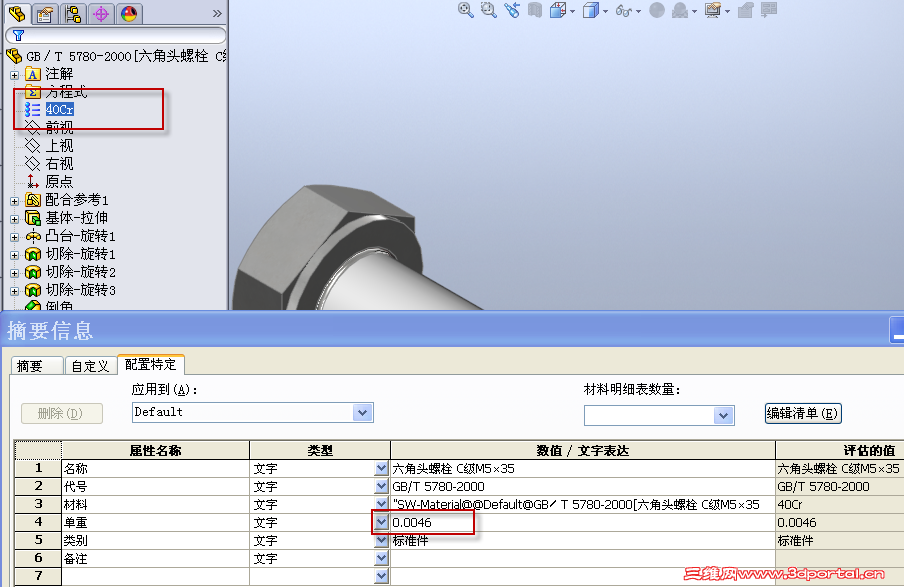Switch to the 自定义 tab
The height and width of the screenshot is (587, 904).
point(91,366)
